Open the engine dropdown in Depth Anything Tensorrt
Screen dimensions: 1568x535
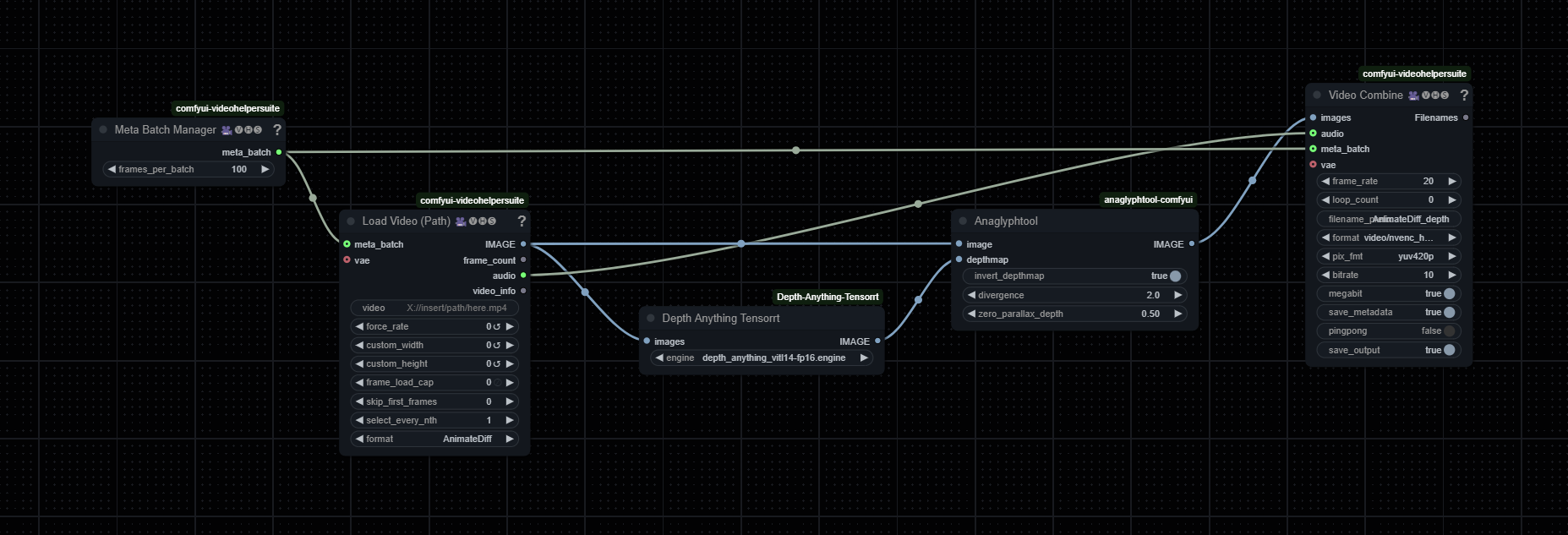(762, 358)
